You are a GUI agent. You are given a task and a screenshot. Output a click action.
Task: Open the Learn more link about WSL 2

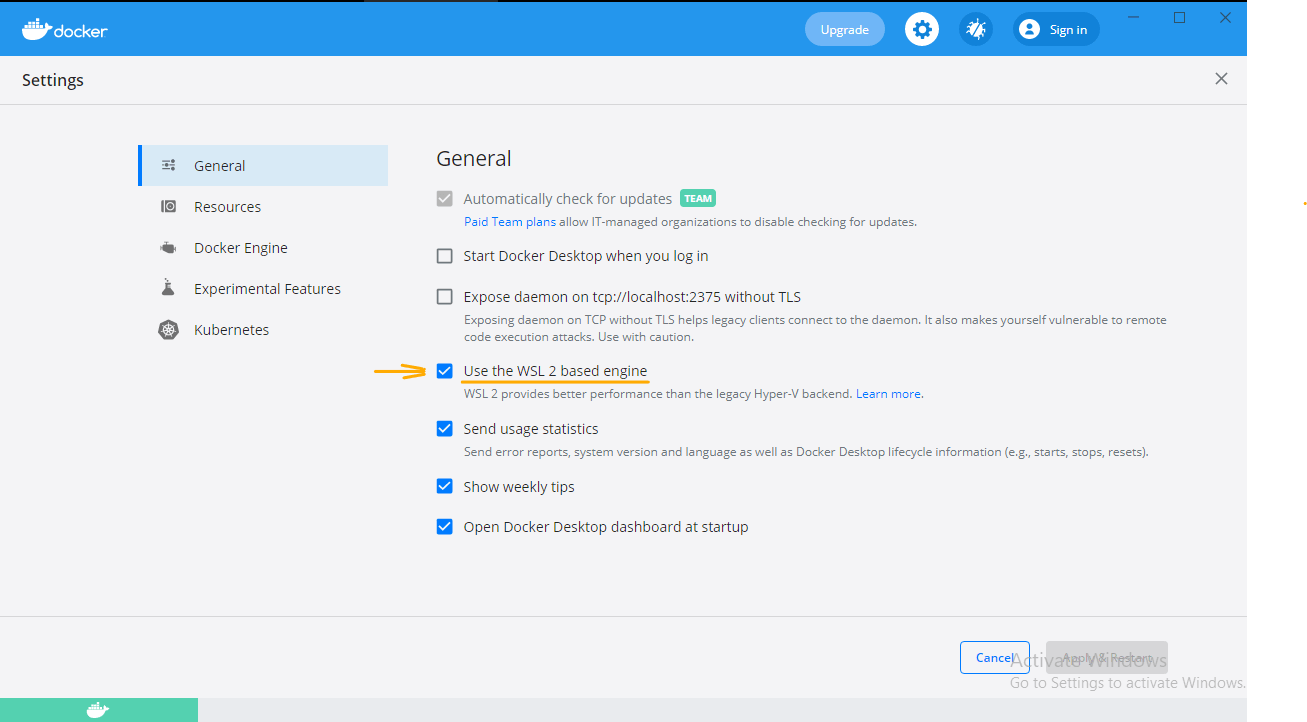tap(888, 394)
